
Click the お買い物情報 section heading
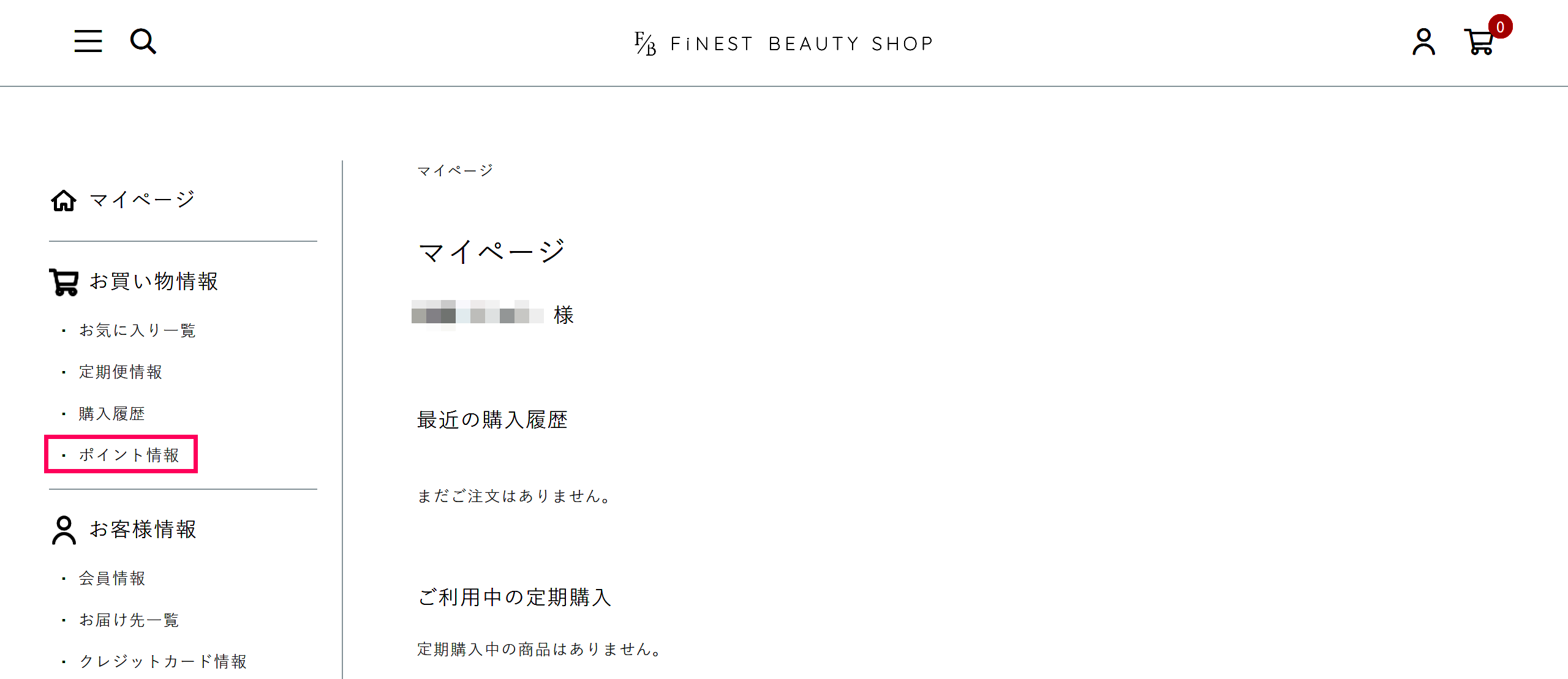pos(154,282)
